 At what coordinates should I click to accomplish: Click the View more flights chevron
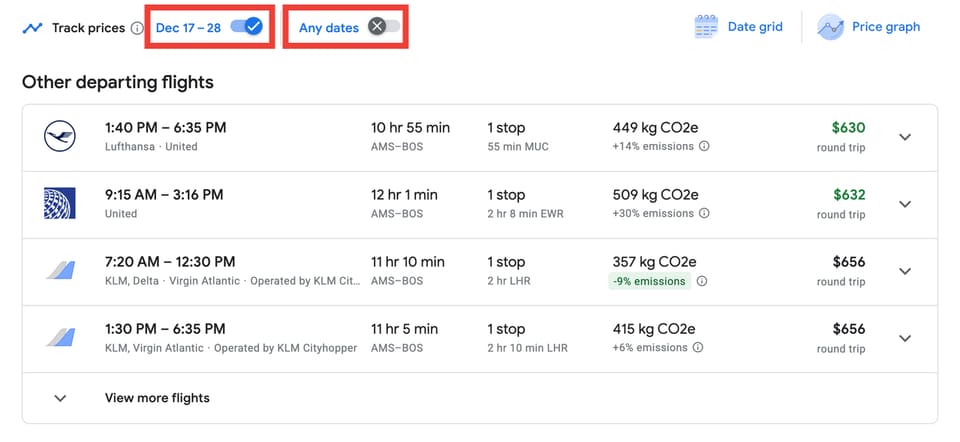click(60, 398)
